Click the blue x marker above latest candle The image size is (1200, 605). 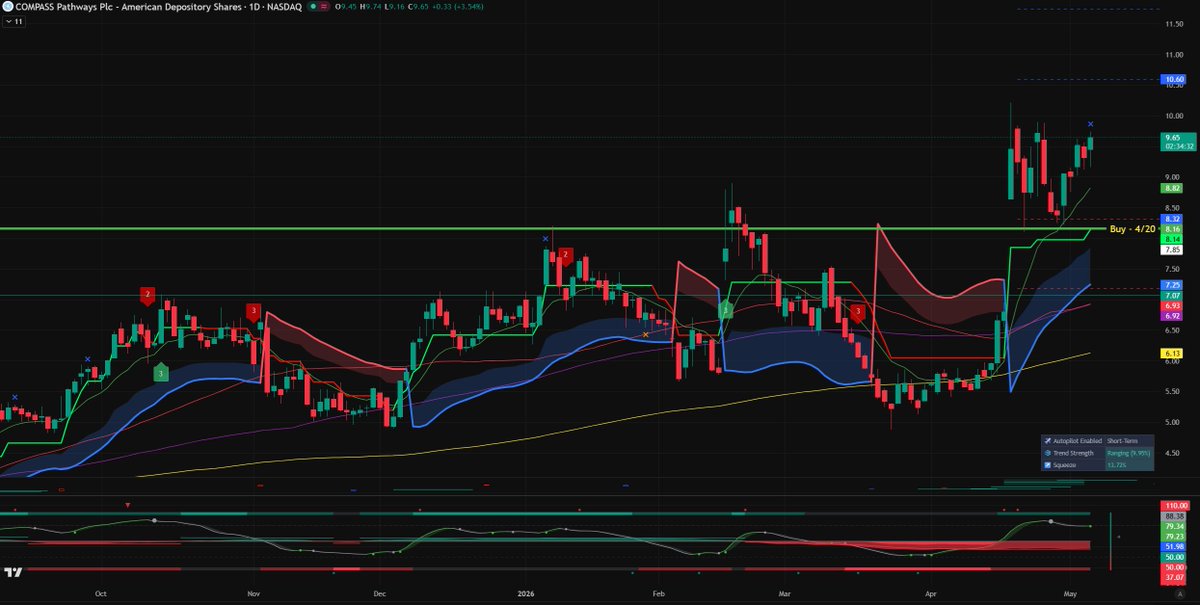(1090, 124)
